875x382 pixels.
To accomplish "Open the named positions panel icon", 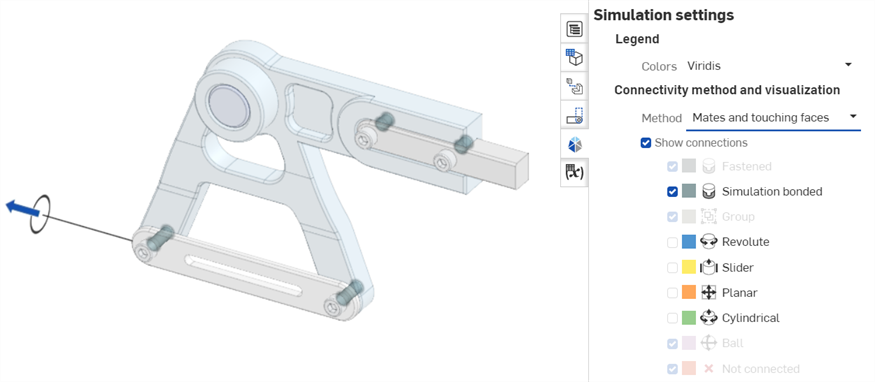I will [x=574, y=115].
